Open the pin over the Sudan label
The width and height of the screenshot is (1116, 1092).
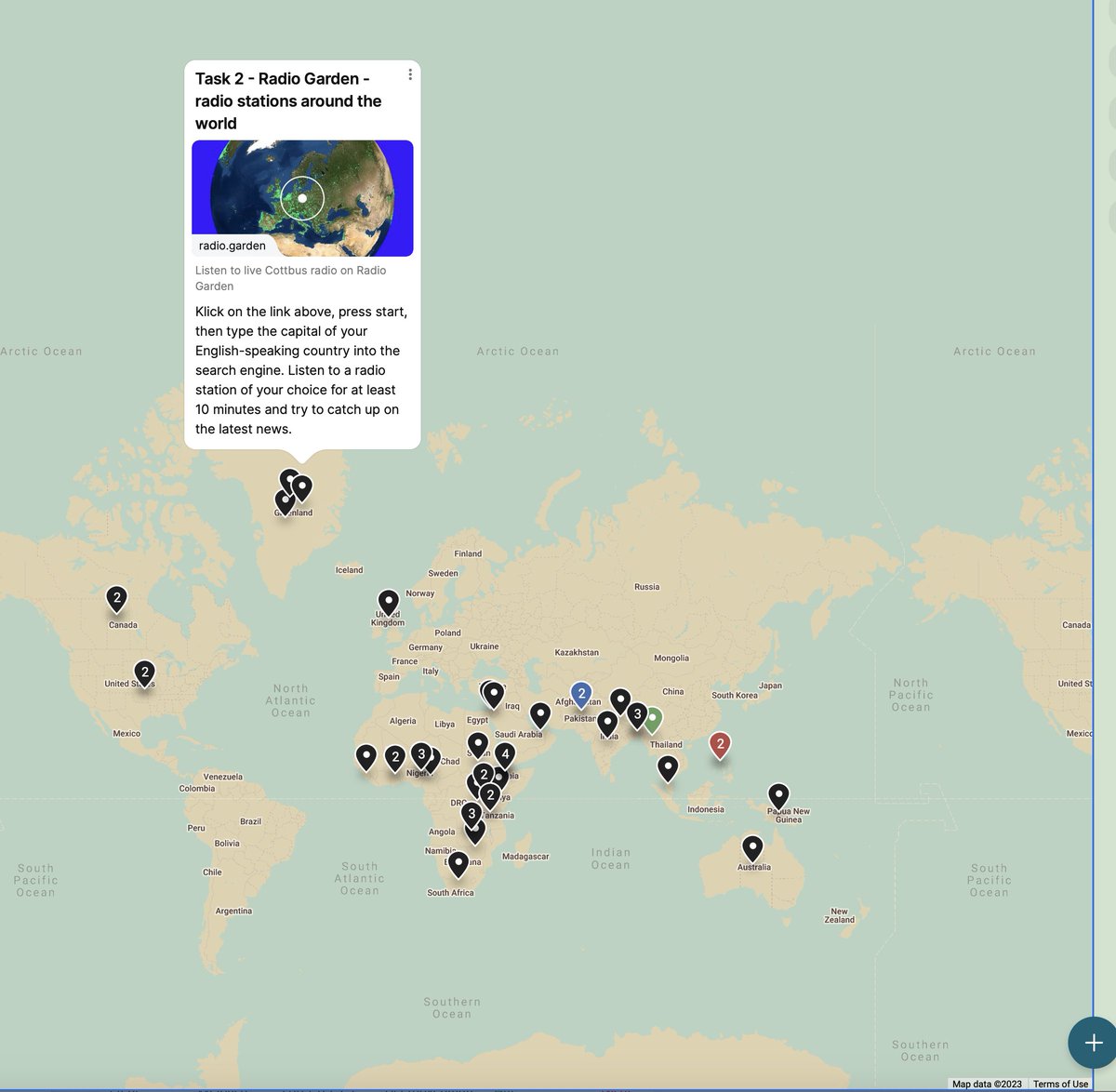[x=478, y=746]
